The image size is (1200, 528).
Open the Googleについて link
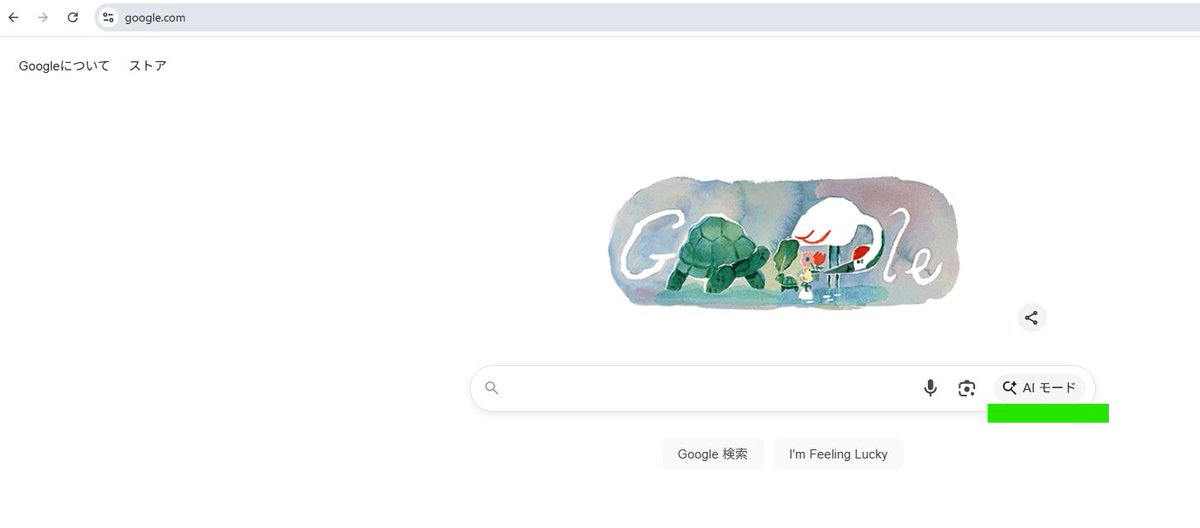(64, 66)
